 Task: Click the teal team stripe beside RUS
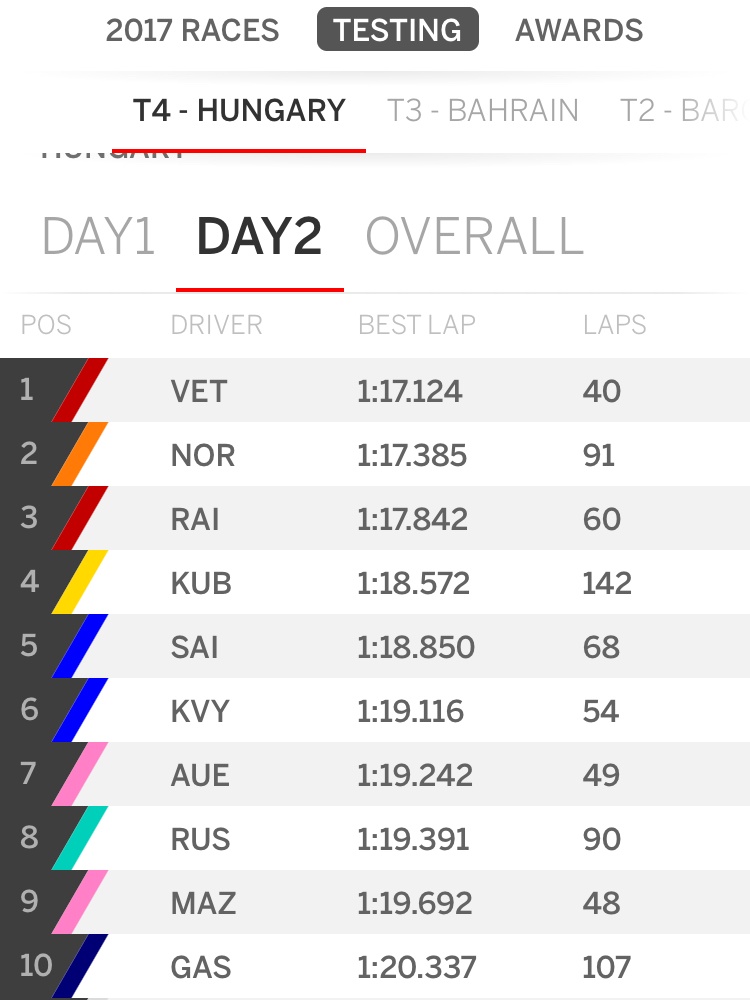(x=79, y=839)
